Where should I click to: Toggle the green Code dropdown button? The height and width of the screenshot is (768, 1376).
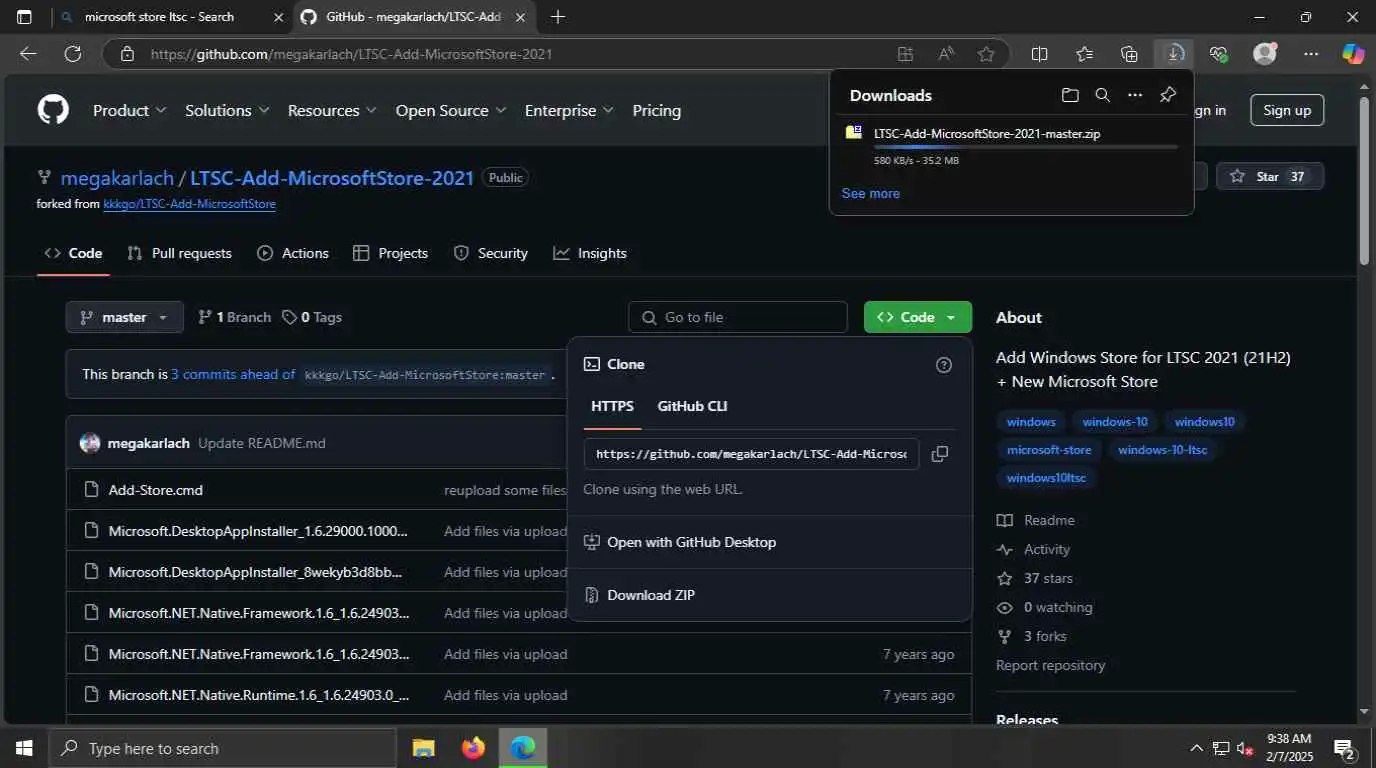coord(917,317)
